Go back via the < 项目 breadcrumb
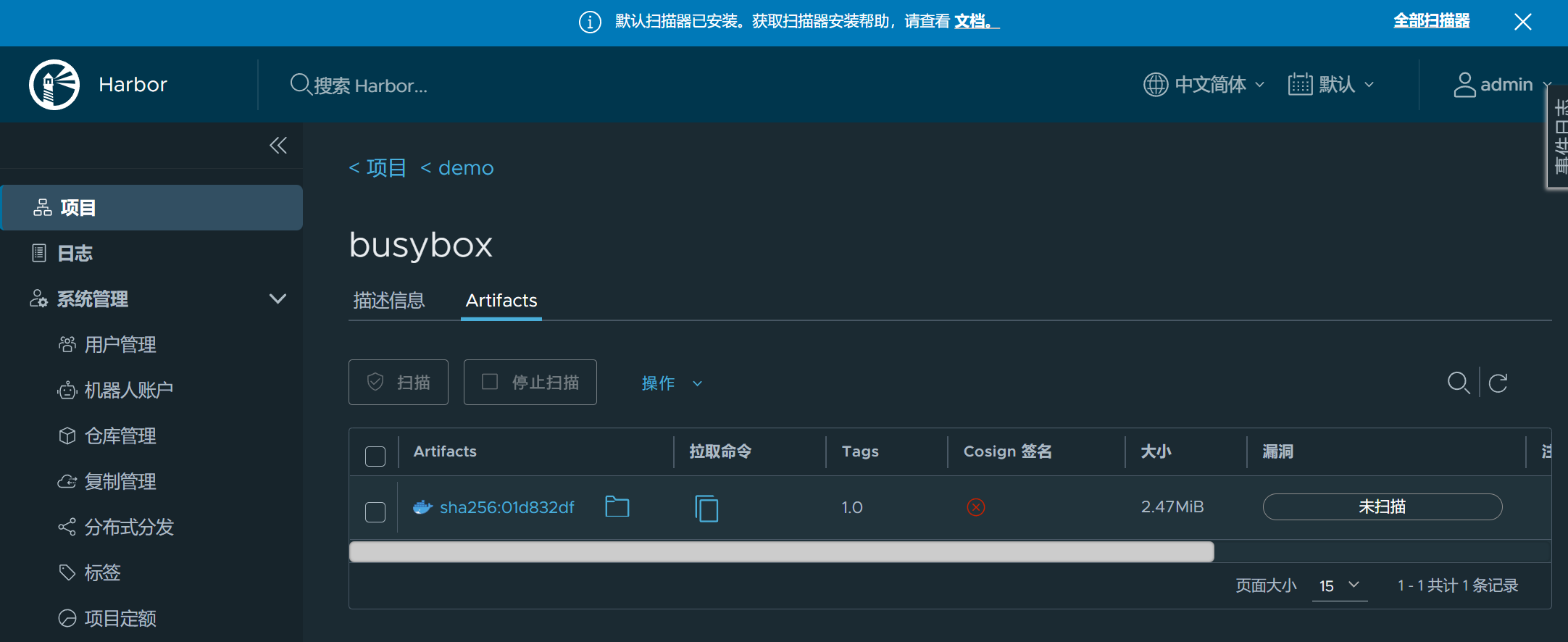The width and height of the screenshot is (1568, 642). coord(378,168)
